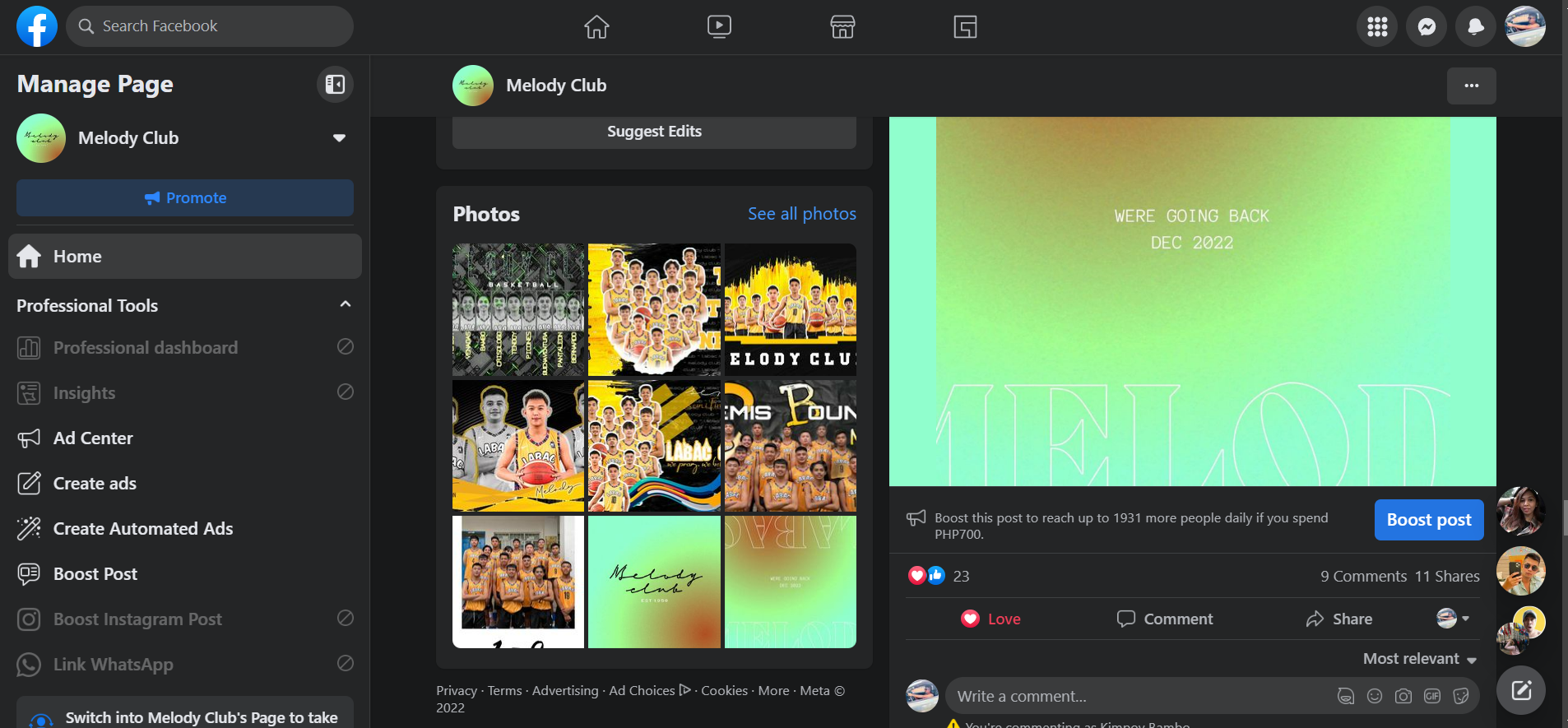
Task: Open the Privacy footer link
Action: pyautogui.click(x=457, y=691)
